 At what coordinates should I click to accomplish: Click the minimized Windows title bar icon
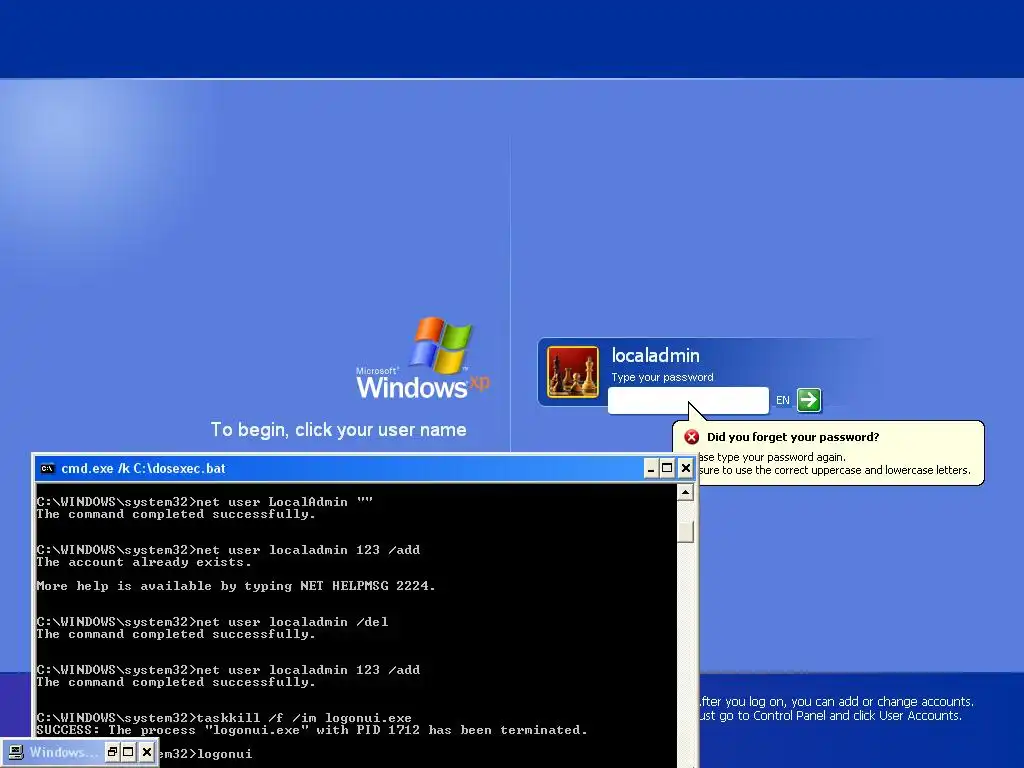click(16, 752)
